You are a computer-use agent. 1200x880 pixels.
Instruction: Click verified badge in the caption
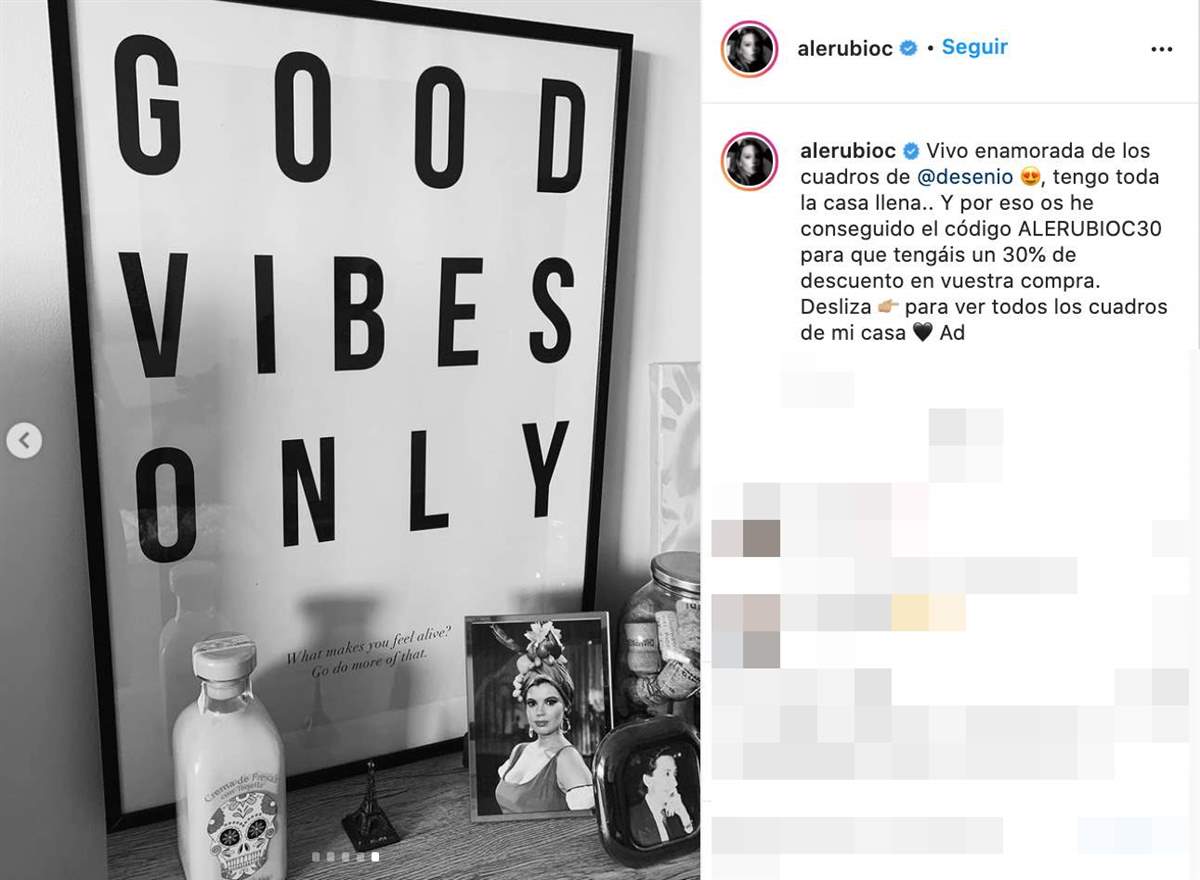tap(910, 151)
